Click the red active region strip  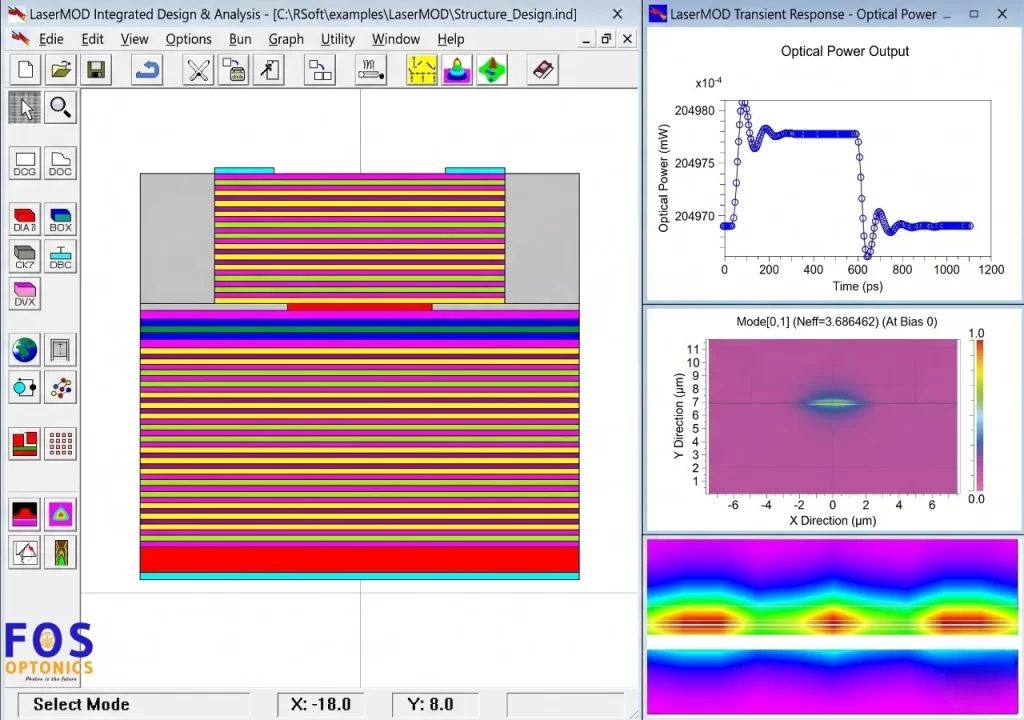pos(359,306)
